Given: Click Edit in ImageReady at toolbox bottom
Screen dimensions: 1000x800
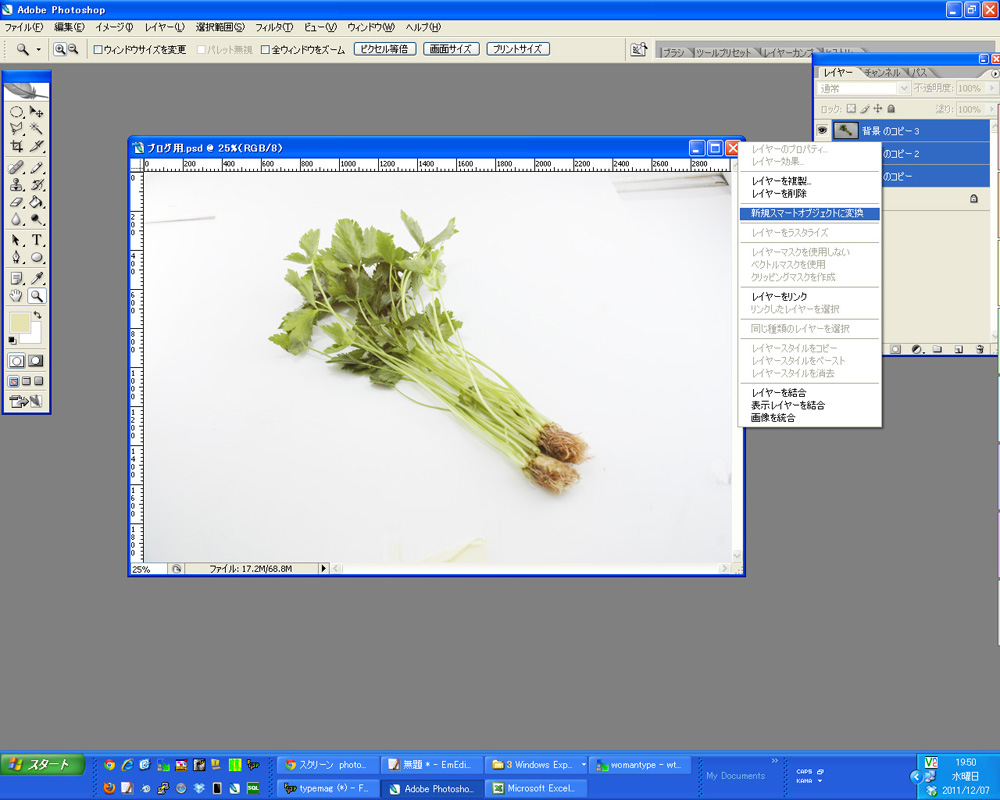Looking at the screenshot, I should [x=26, y=401].
